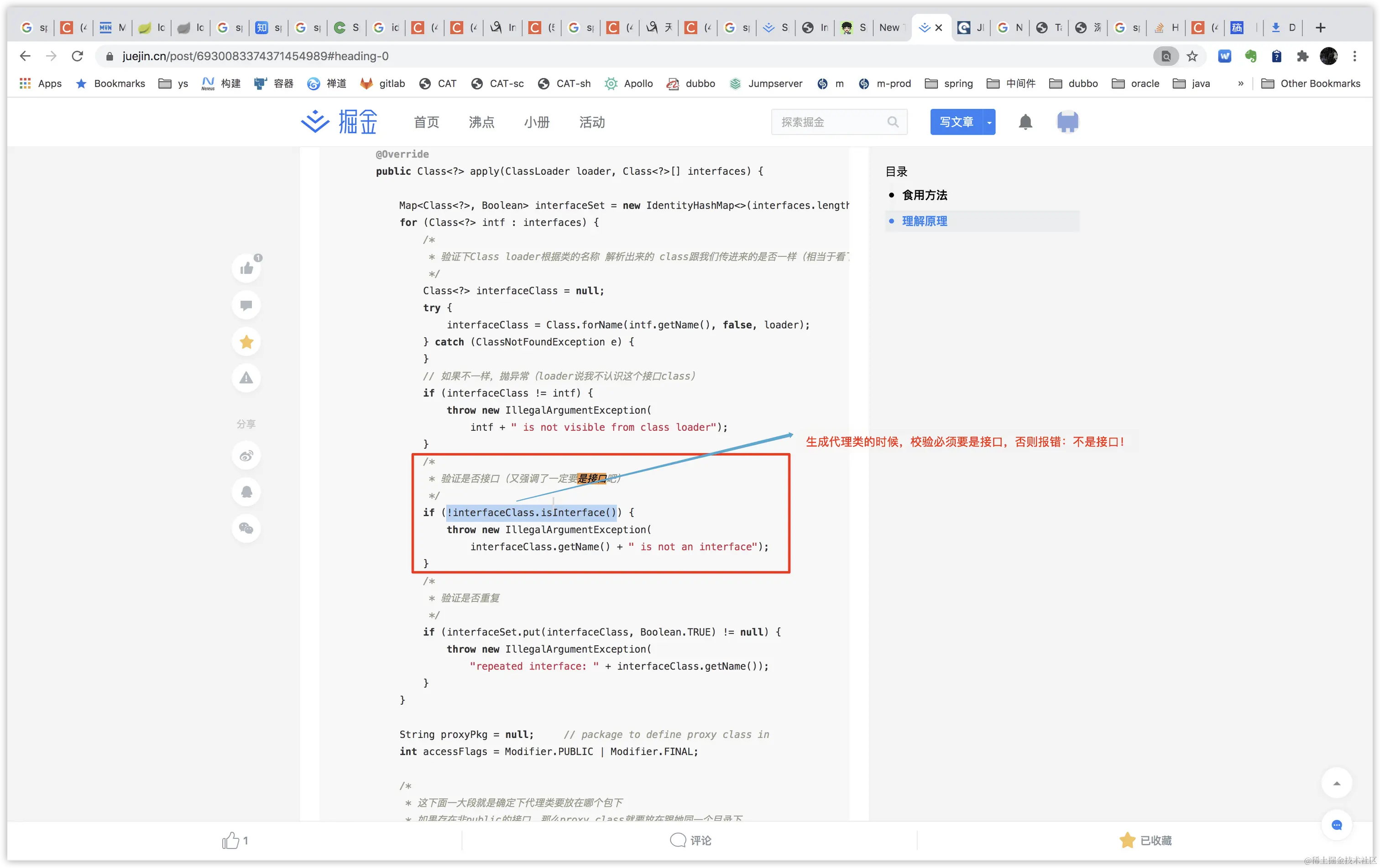Toggle the star favorite icon in sidebar

246,341
